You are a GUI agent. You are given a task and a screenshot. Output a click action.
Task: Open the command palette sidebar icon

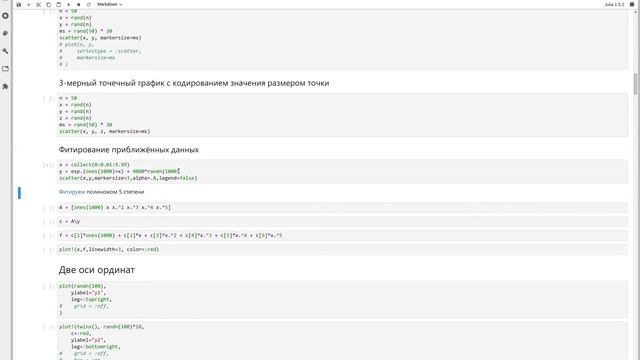5,33
